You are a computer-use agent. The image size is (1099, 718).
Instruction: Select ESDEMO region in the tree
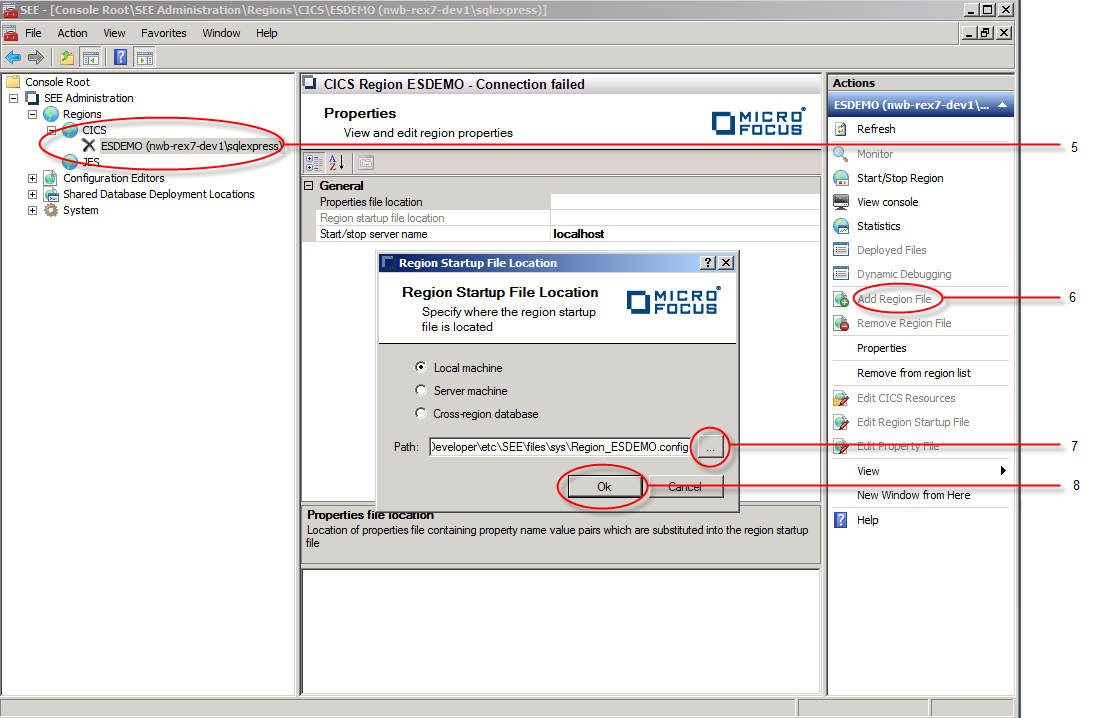(x=190, y=146)
